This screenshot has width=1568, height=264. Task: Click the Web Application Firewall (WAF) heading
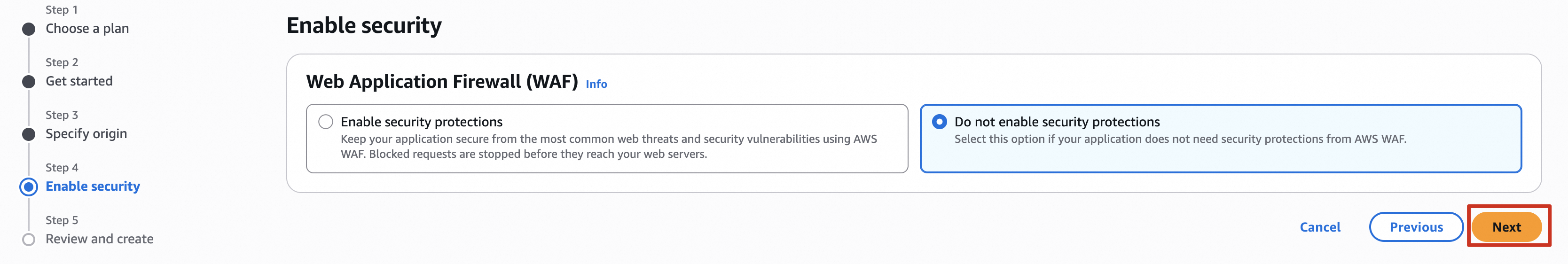tap(442, 82)
